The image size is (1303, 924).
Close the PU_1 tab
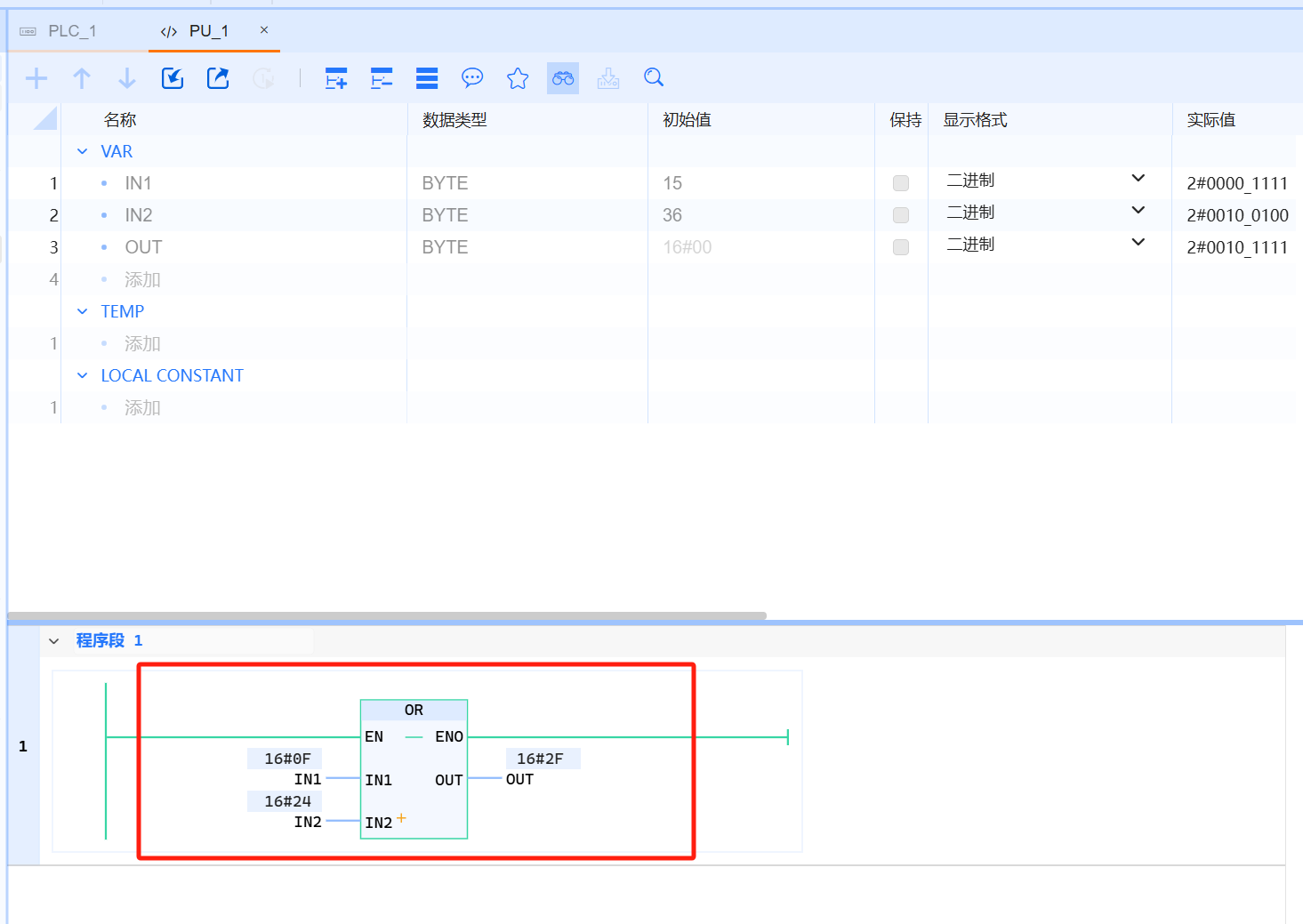pyautogui.click(x=264, y=30)
